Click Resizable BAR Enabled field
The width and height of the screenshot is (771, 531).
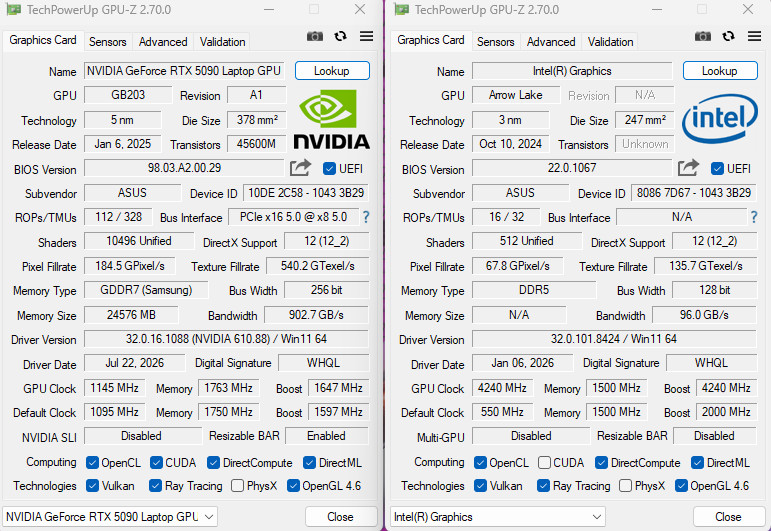(x=326, y=436)
